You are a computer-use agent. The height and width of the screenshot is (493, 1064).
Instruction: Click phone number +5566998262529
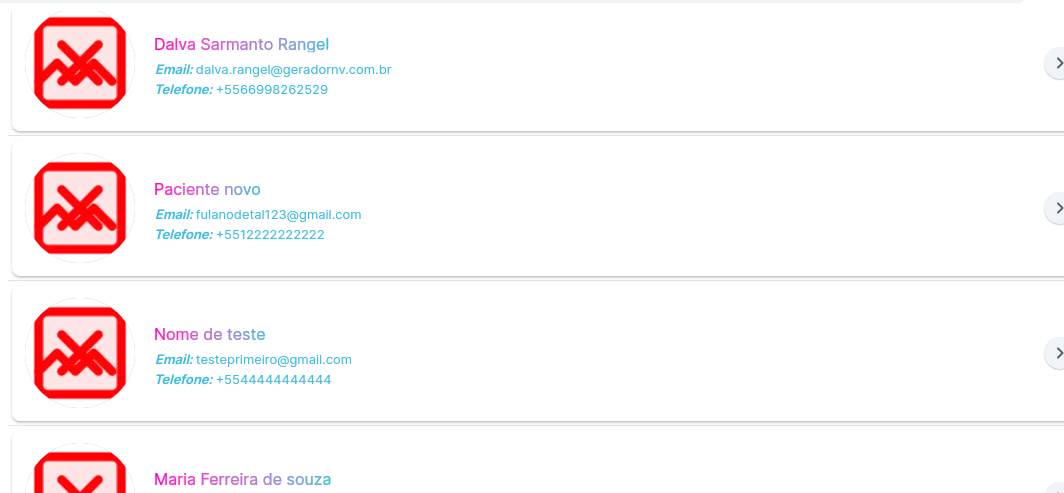[x=272, y=90]
